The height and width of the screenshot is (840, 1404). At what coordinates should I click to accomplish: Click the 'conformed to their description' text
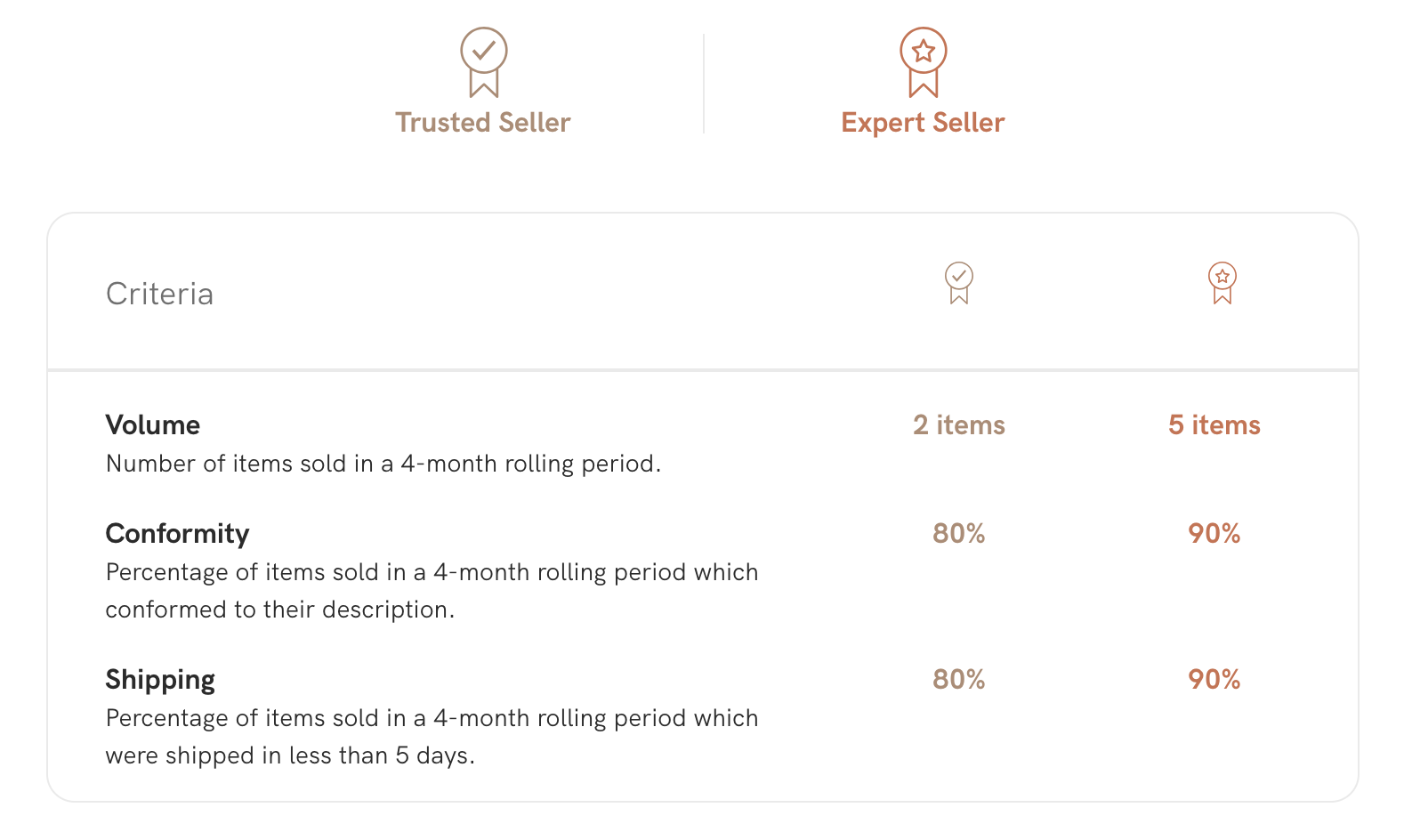click(x=280, y=610)
